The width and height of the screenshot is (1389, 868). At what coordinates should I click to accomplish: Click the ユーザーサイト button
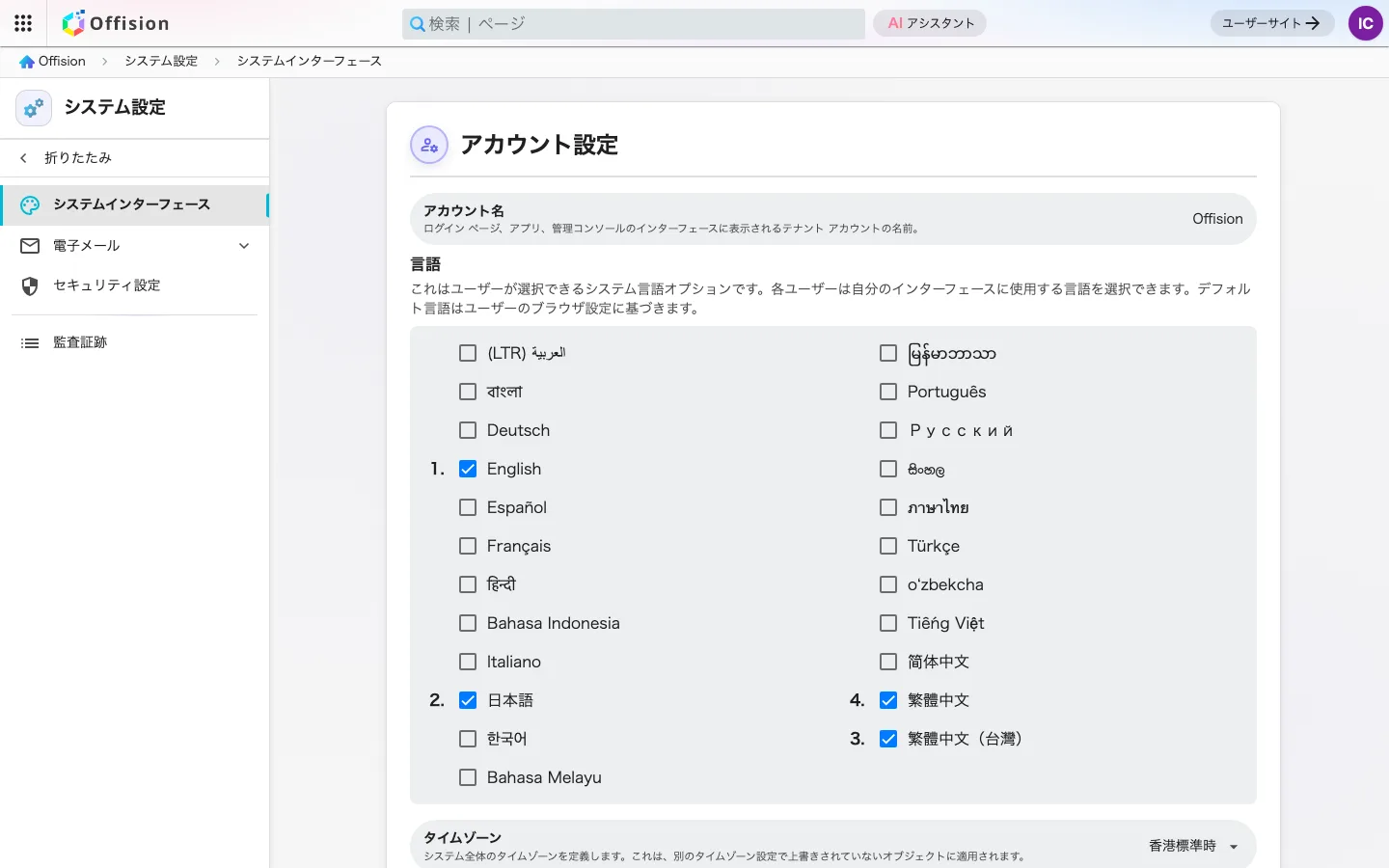(x=1272, y=23)
